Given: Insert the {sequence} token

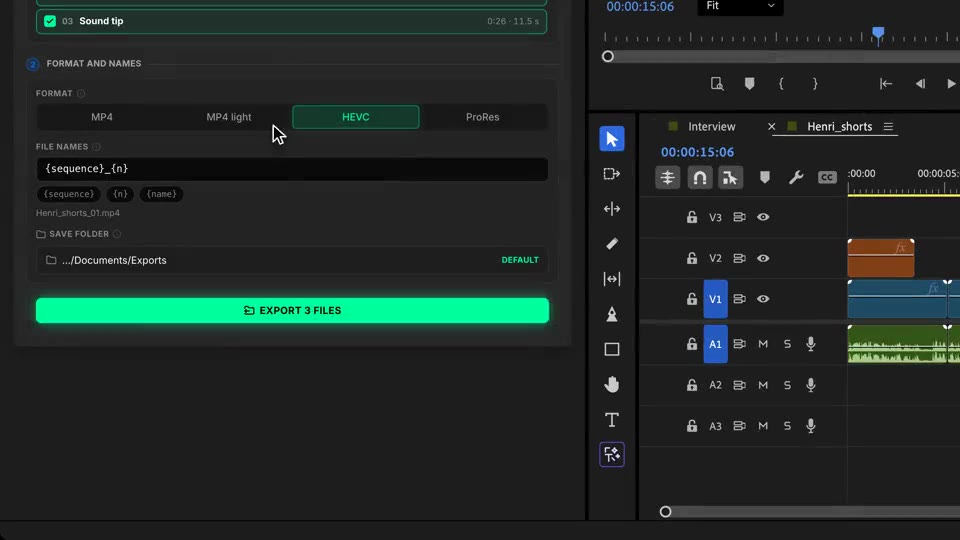Looking at the screenshot, I should click(x=69, y=194).
